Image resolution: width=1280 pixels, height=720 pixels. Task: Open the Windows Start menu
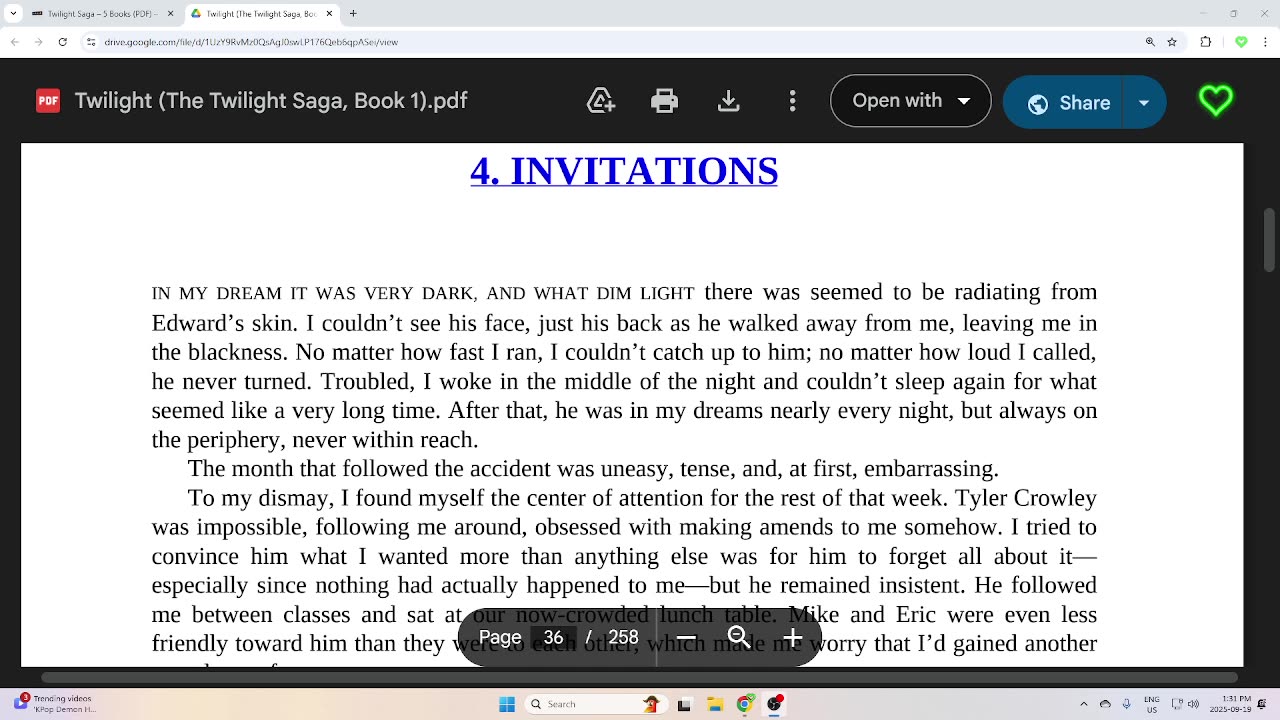click(507, 704)
